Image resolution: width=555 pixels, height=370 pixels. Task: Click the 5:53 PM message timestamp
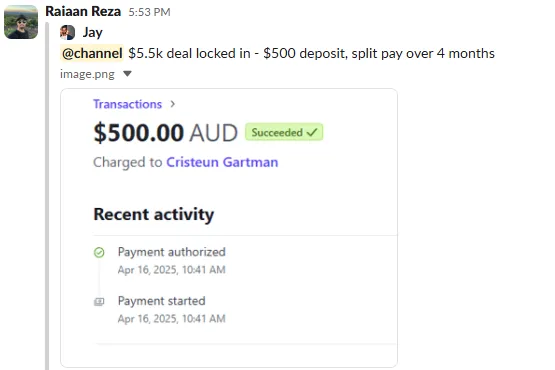[x=149, y=12]
